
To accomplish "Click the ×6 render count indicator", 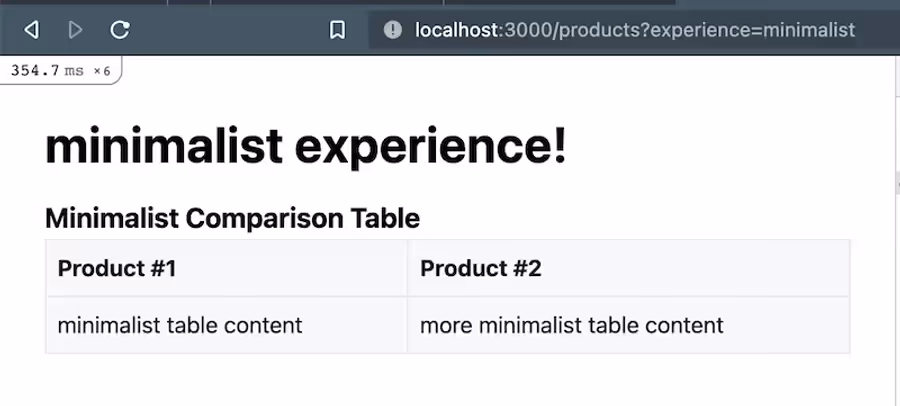I will 101,71.
